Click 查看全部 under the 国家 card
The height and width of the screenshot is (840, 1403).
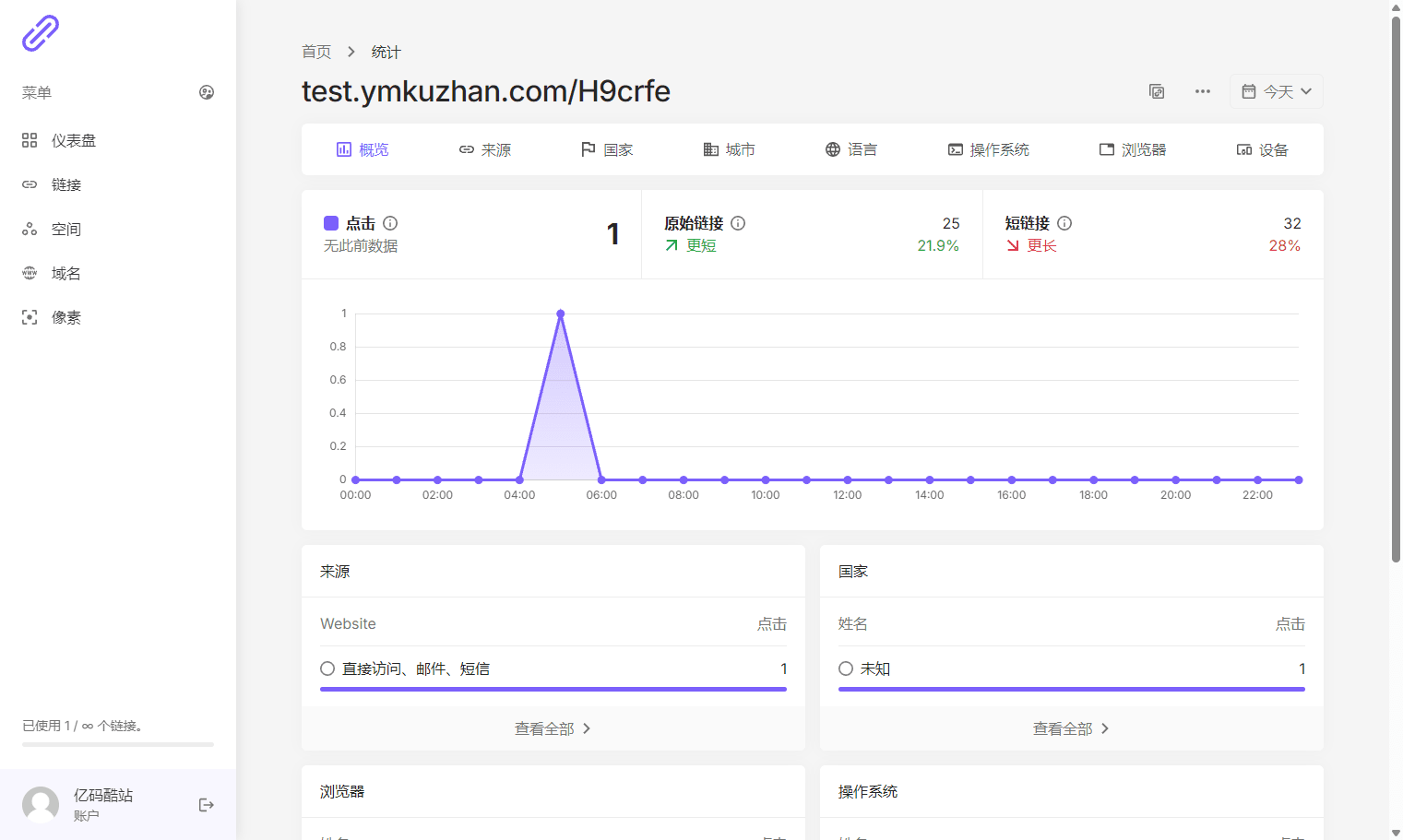coord(1072,728)
